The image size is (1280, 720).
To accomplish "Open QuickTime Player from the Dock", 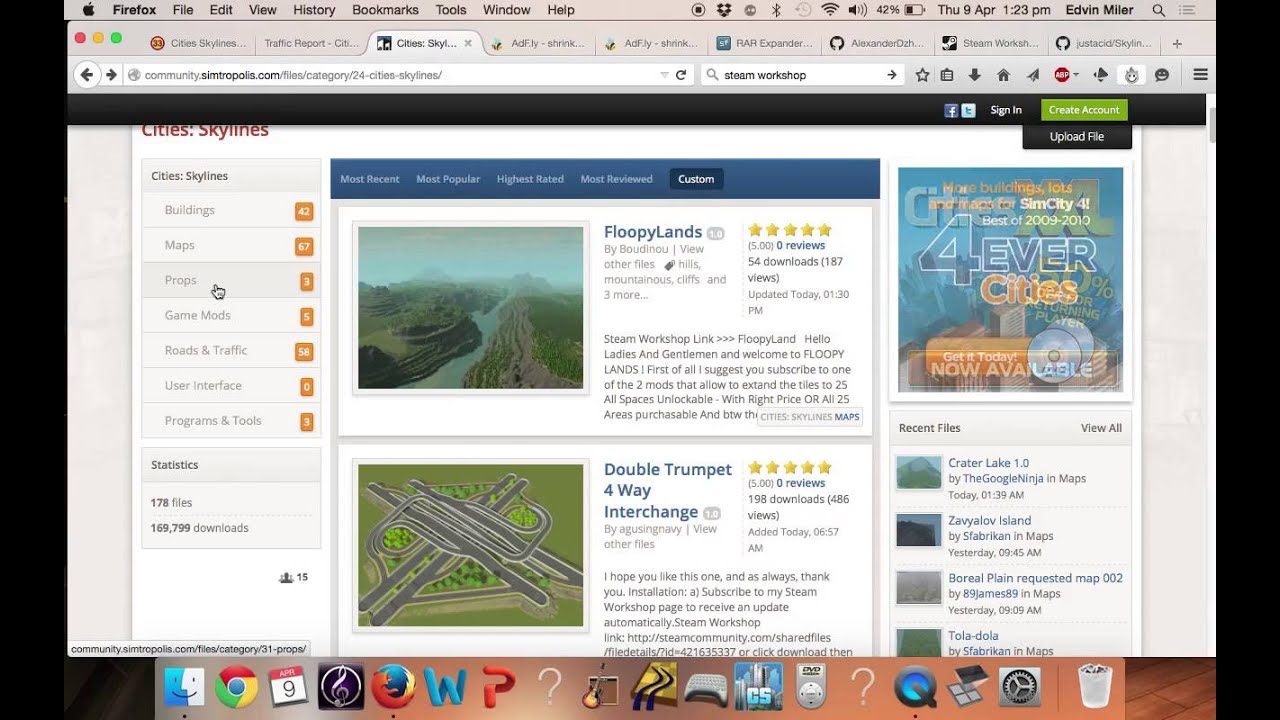I will (x=914, y=688).
